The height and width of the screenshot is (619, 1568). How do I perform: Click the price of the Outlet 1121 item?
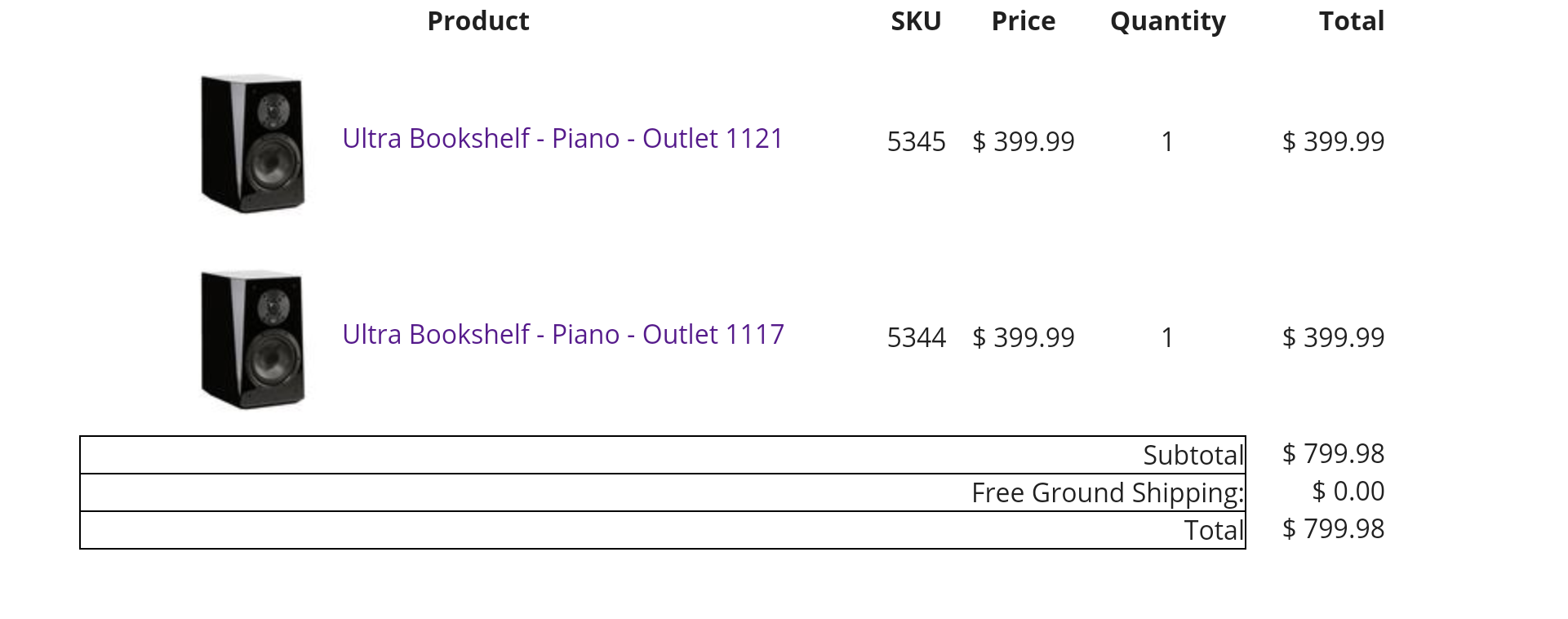point(1023,142)
